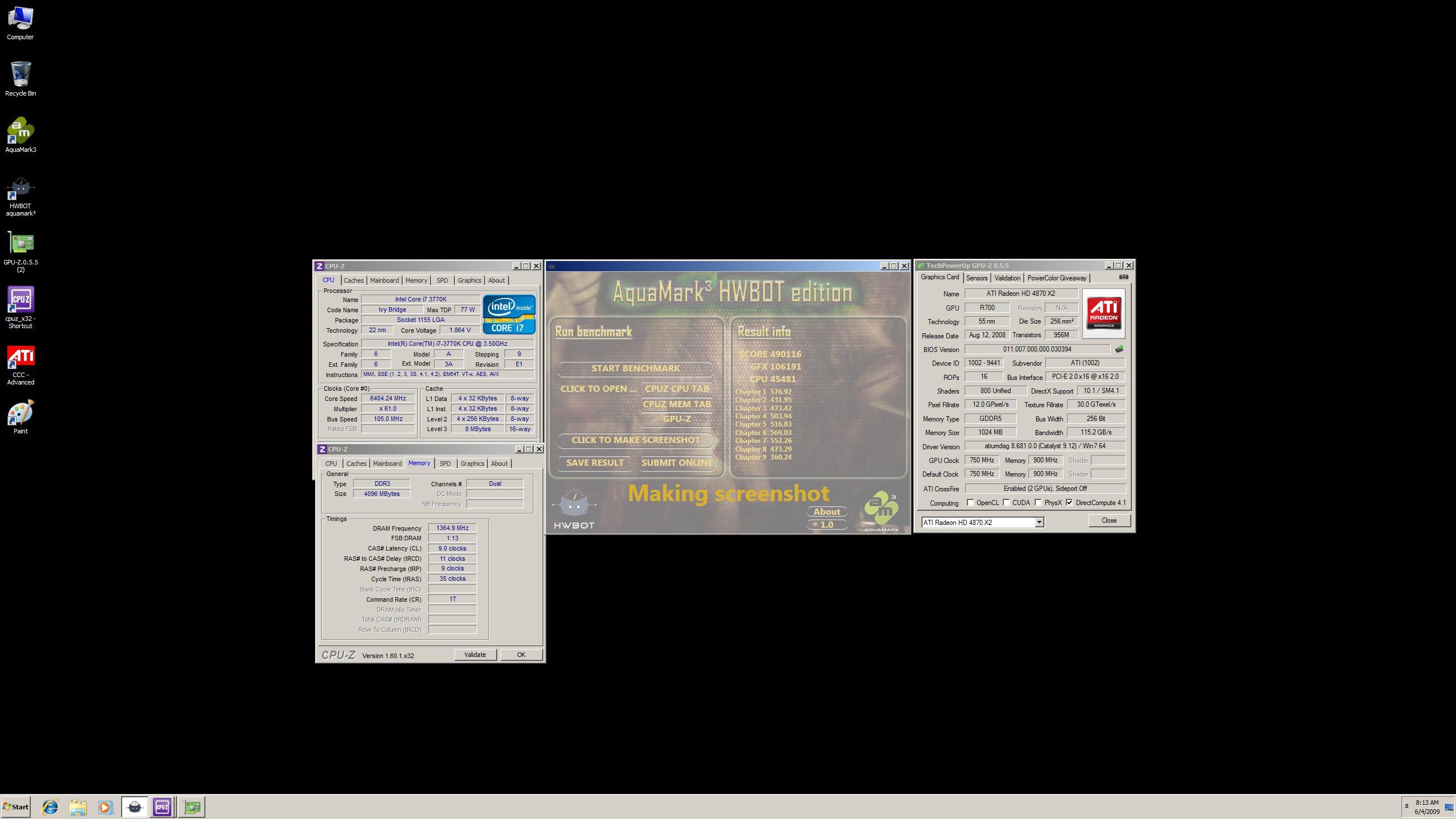Open the PowerColor Giveaway tab in GPU-Z
1456x819 pixels.
point(1057,278)
